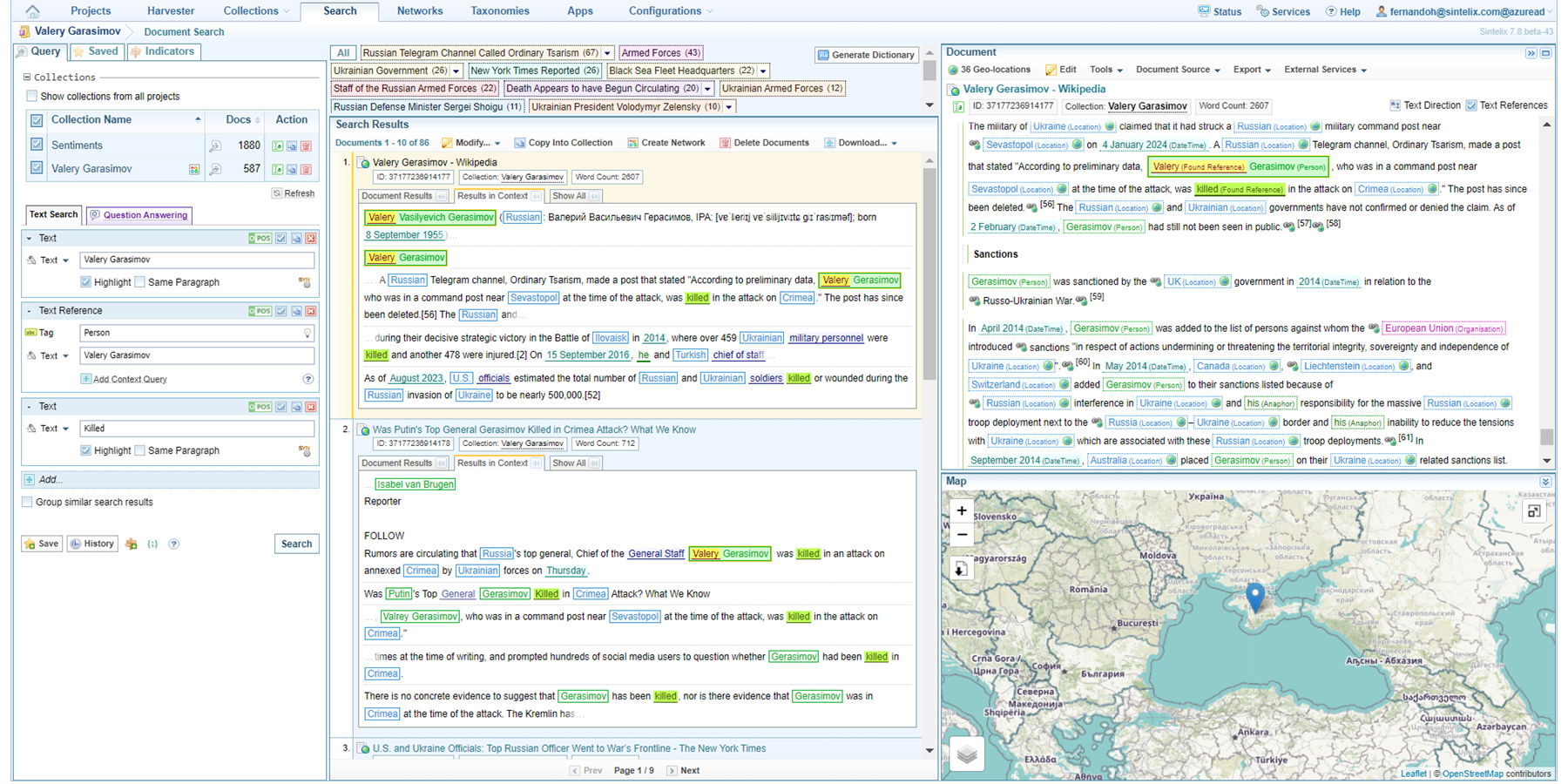This screenshot has width=1568, height=784.
Task: Click the curly braces icon near History
Action: tap(152, 544)
